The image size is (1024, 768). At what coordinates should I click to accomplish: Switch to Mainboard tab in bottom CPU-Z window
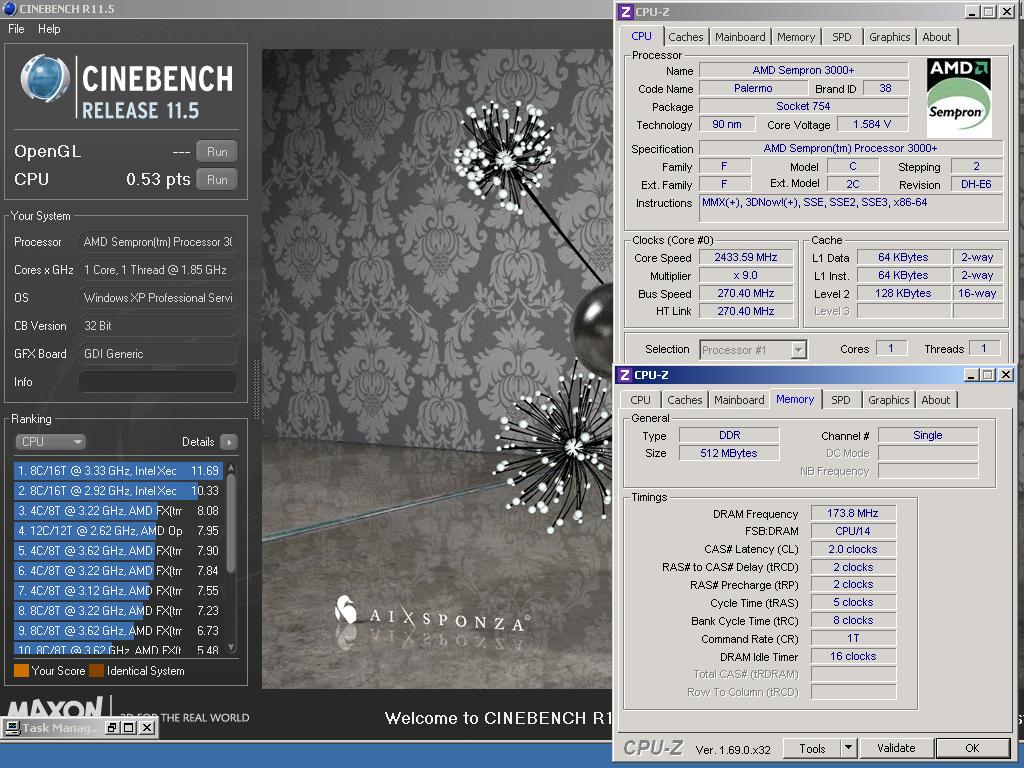(739, 400)
